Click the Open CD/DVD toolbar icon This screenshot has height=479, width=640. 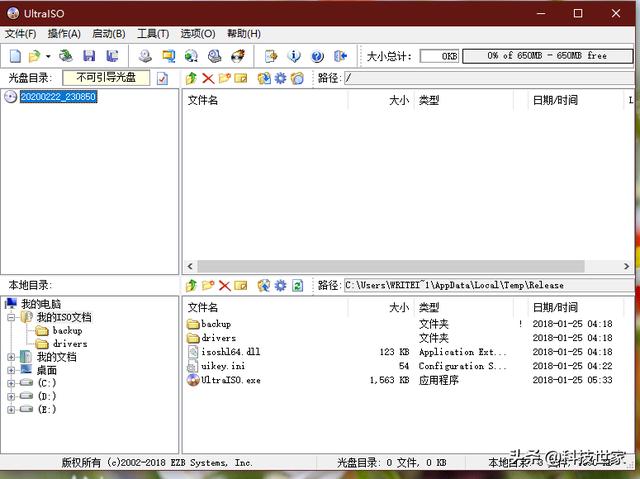[x=65, y=56]
